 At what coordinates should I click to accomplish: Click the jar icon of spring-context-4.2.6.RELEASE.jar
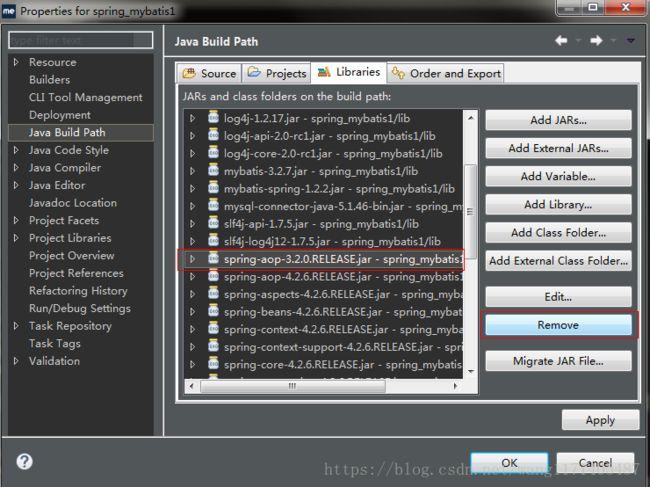tap(213, 329)
